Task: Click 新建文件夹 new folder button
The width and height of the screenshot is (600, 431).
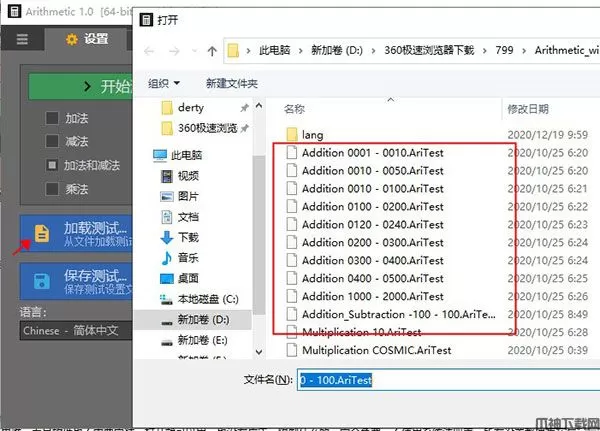Action: tap(232, 83)
